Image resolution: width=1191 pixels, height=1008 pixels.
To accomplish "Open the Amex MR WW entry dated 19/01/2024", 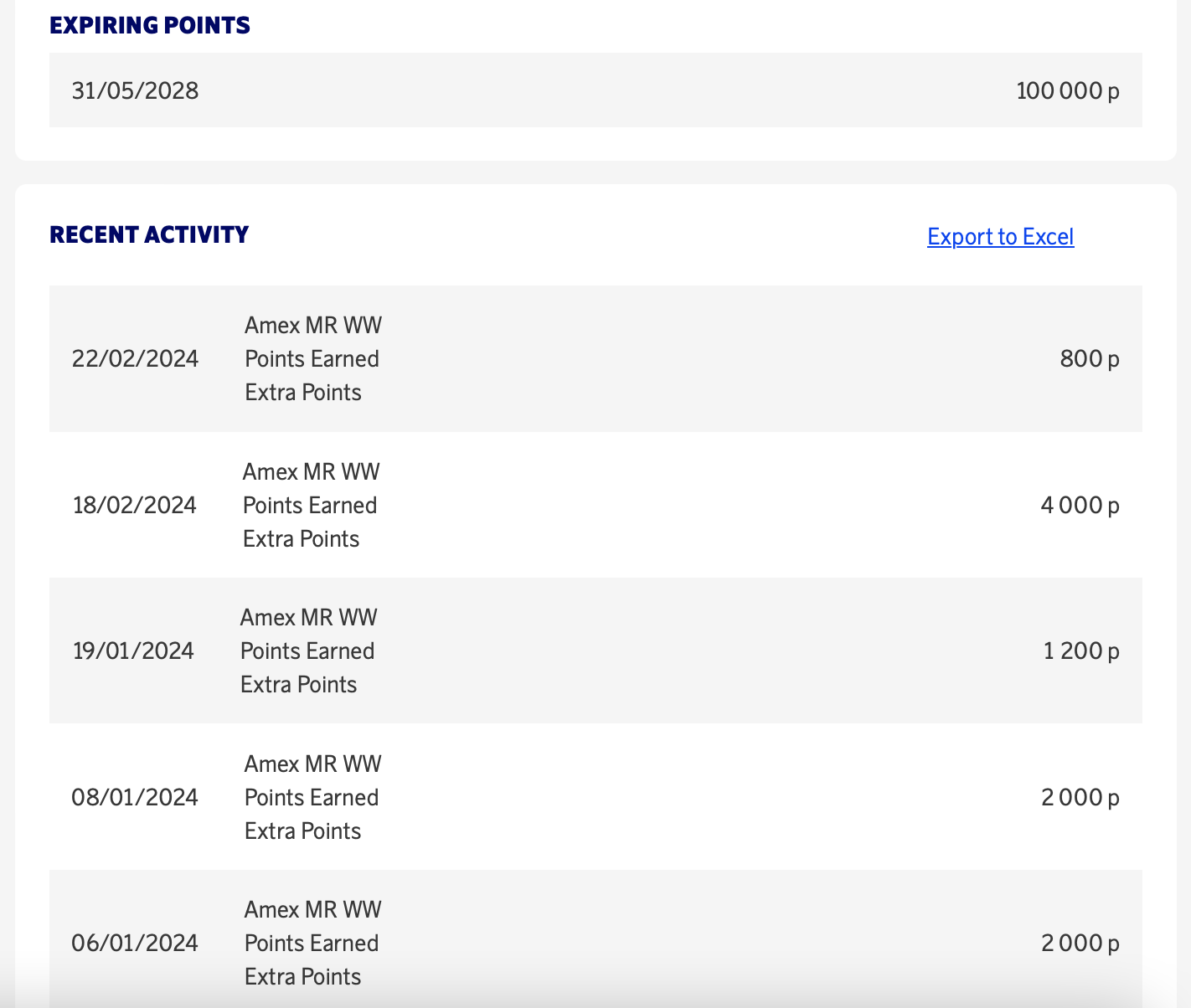I will (308, 651).
